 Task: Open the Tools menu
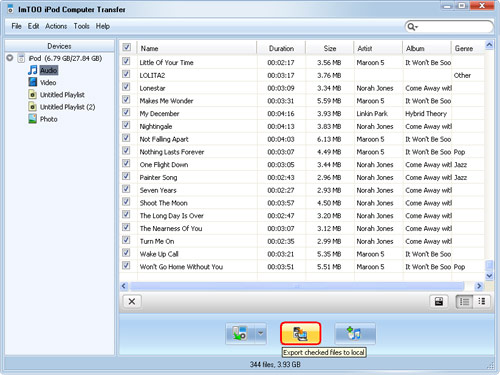pos(81,26)
